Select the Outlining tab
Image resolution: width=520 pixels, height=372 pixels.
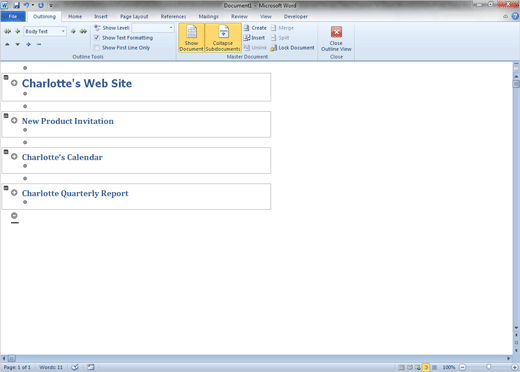click(44, 16)
